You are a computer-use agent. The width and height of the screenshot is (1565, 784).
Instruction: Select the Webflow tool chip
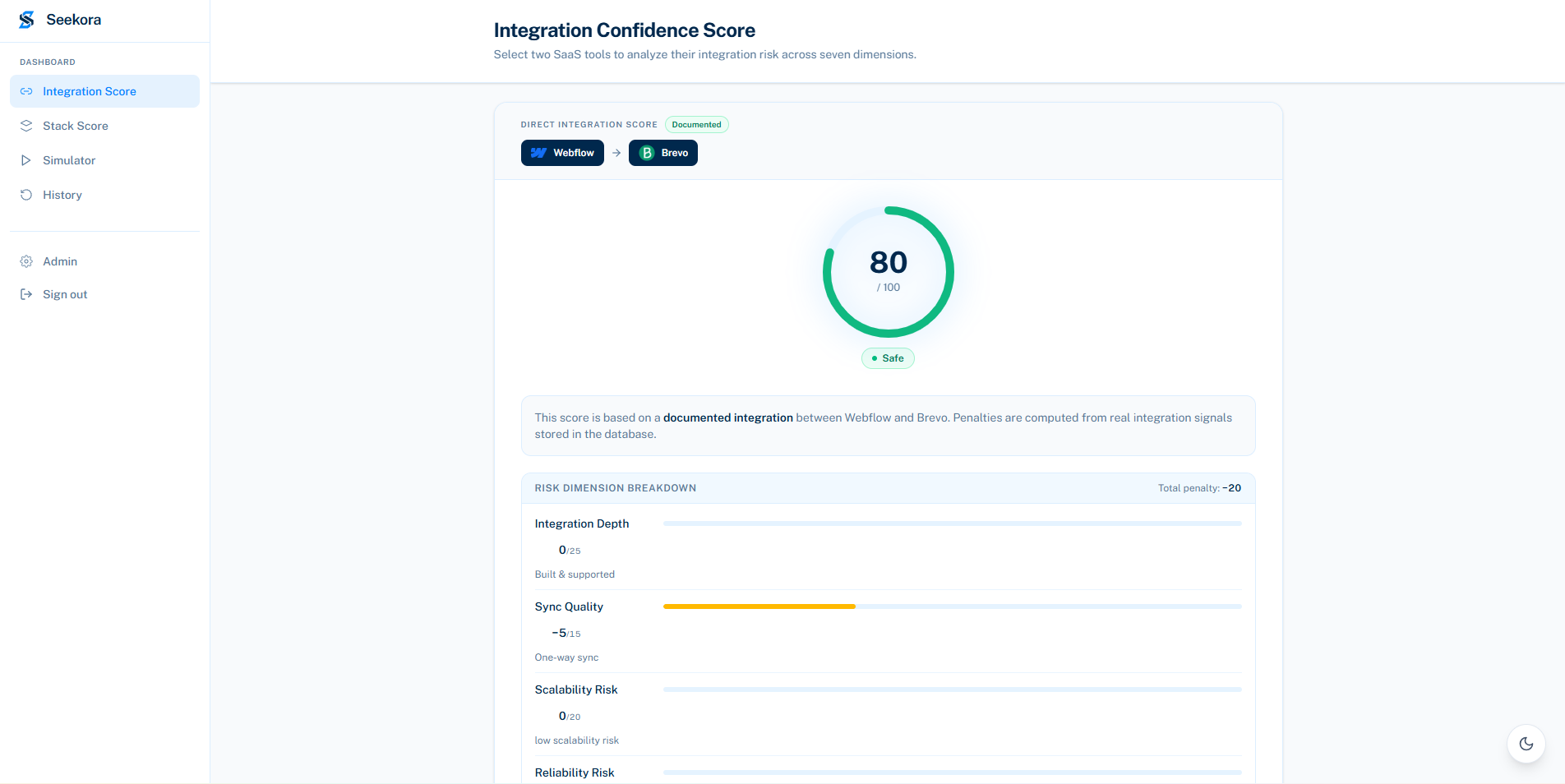pos(562,153)
